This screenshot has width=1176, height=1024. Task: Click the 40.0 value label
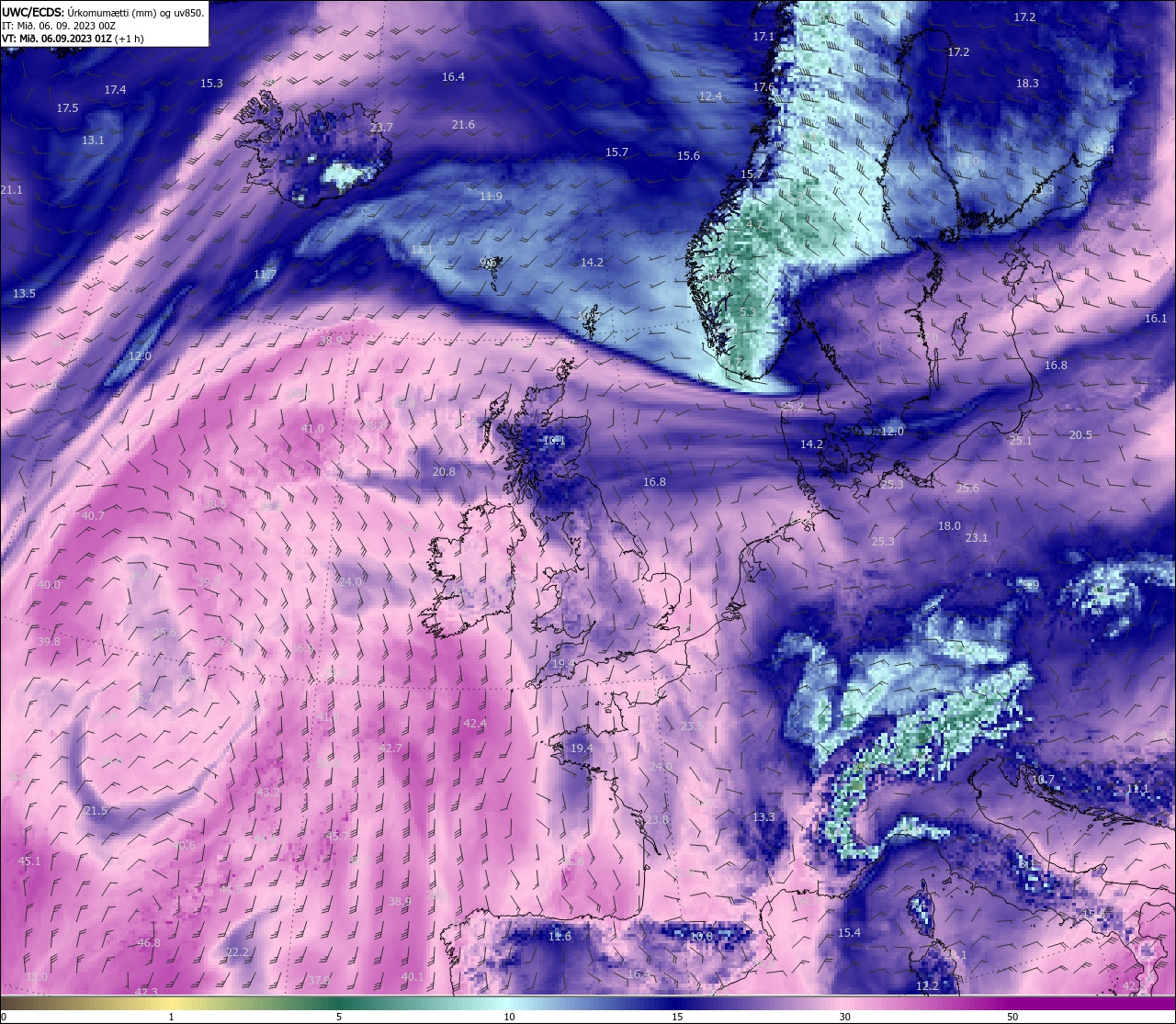point(49,585)
